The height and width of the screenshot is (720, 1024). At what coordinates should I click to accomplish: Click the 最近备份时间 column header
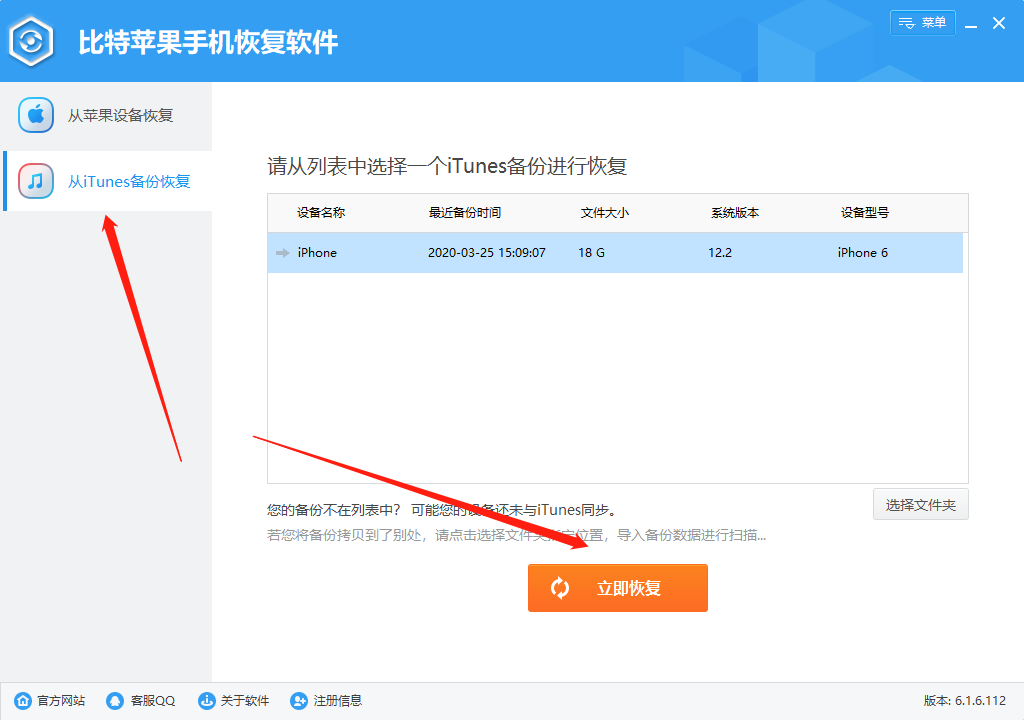(x=464, y=212)
